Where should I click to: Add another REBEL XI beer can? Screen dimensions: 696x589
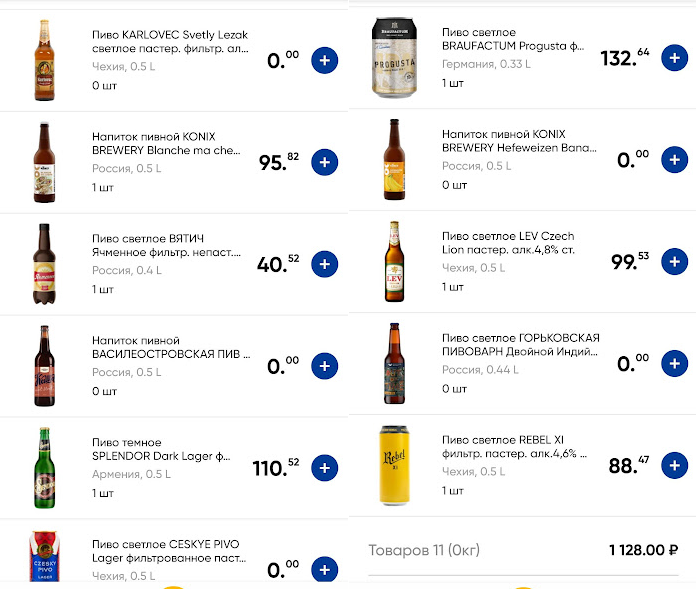pos(675,465)
